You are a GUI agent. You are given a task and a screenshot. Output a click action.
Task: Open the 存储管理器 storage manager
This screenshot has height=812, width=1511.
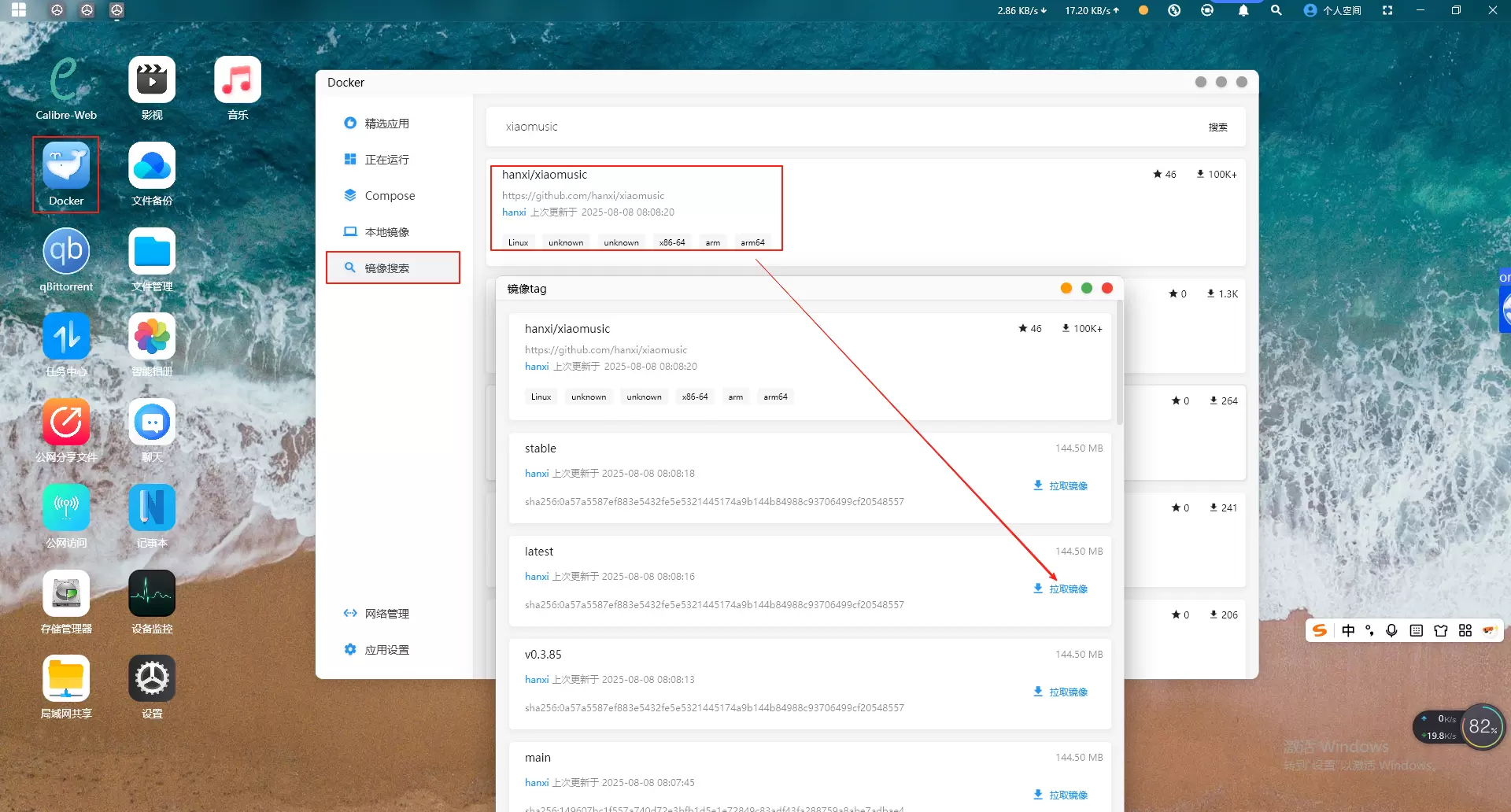[x=66, y=594]
